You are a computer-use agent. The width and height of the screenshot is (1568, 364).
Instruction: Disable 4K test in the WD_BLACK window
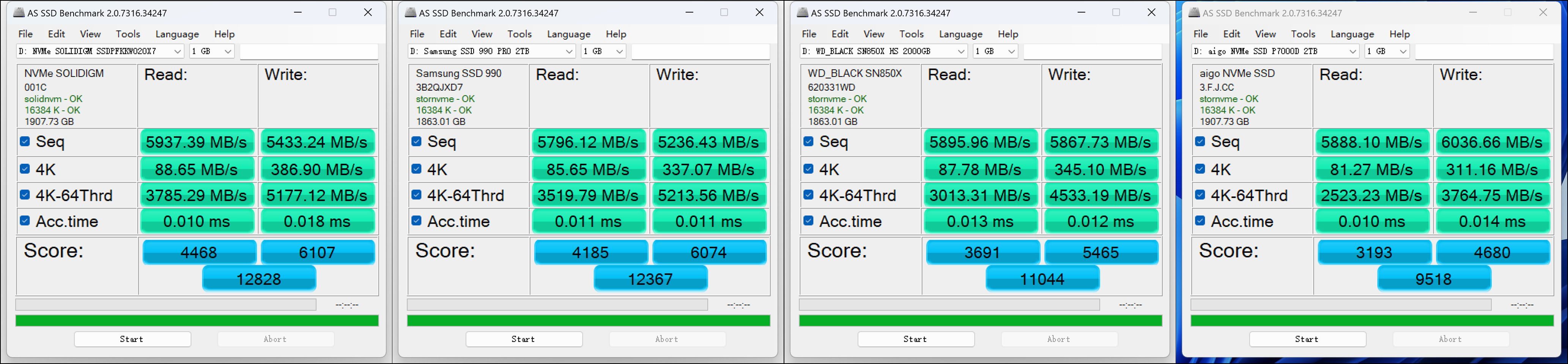pyautogui.click(x=808, y=169)
